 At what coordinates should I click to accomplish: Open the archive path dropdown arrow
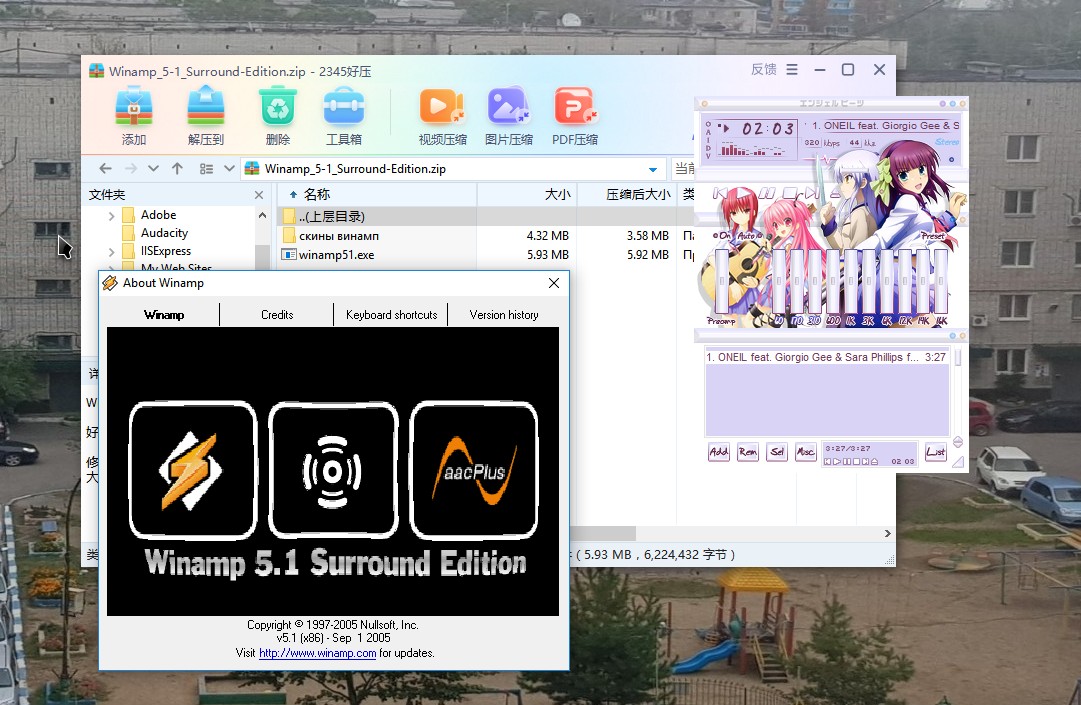652,170
